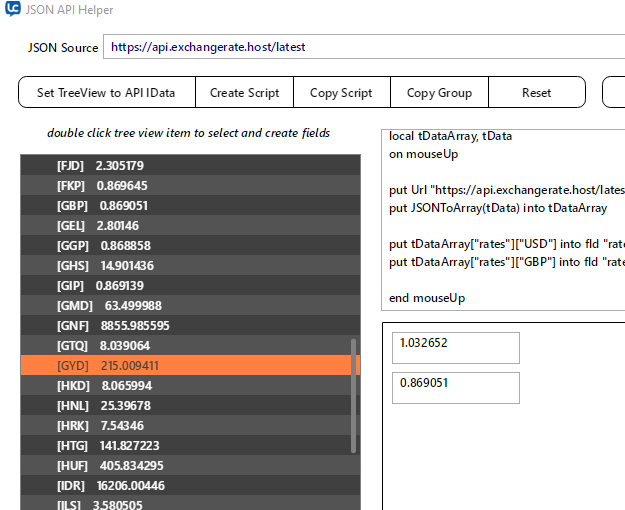Pick the HUF 405.834295 row
The image size is (625, 510).
[186, 466]
